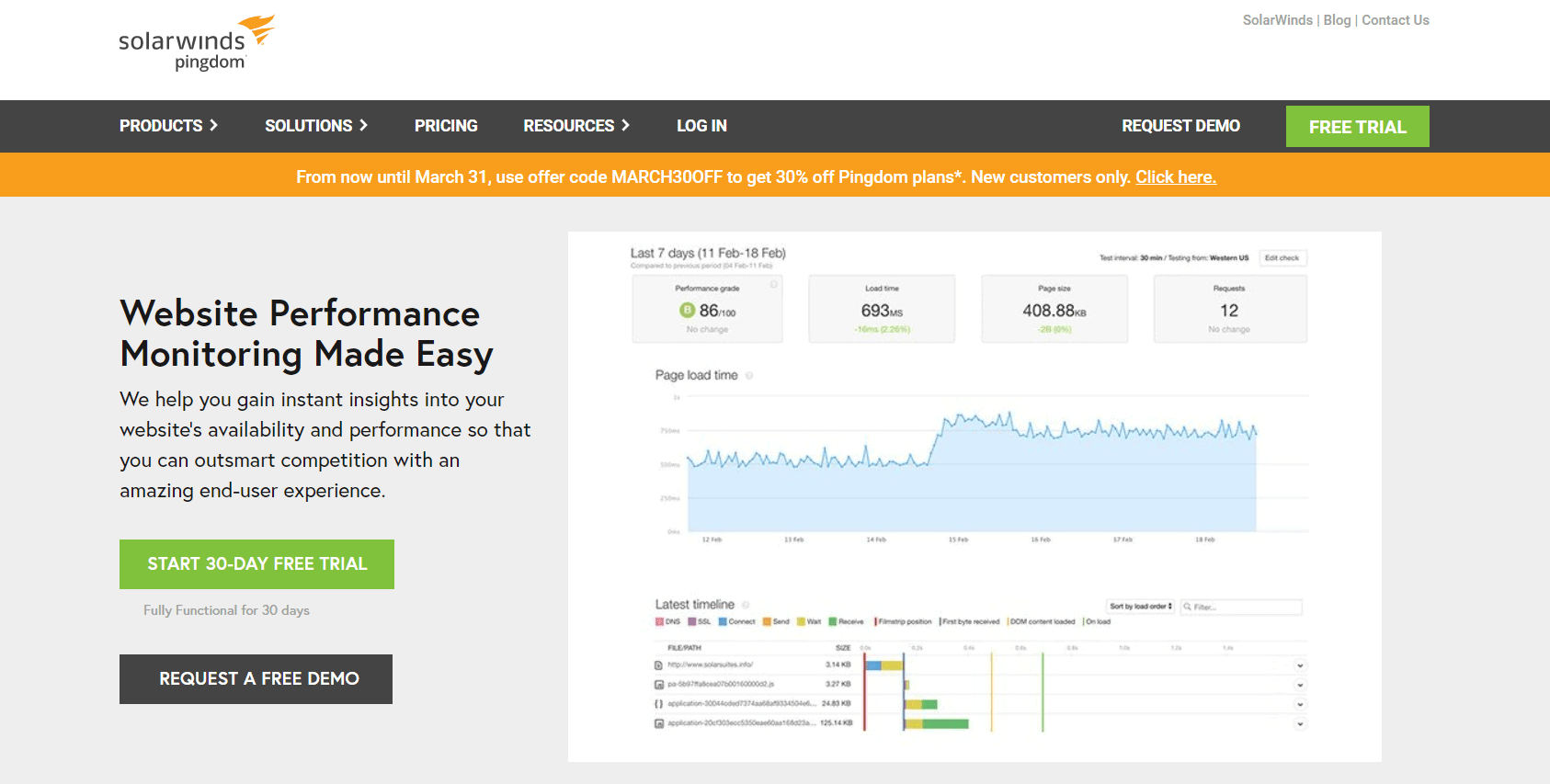This screenshot has height=784, width=1550.
Task: Click the Receive legend color swatch
Action: point(833,622)
